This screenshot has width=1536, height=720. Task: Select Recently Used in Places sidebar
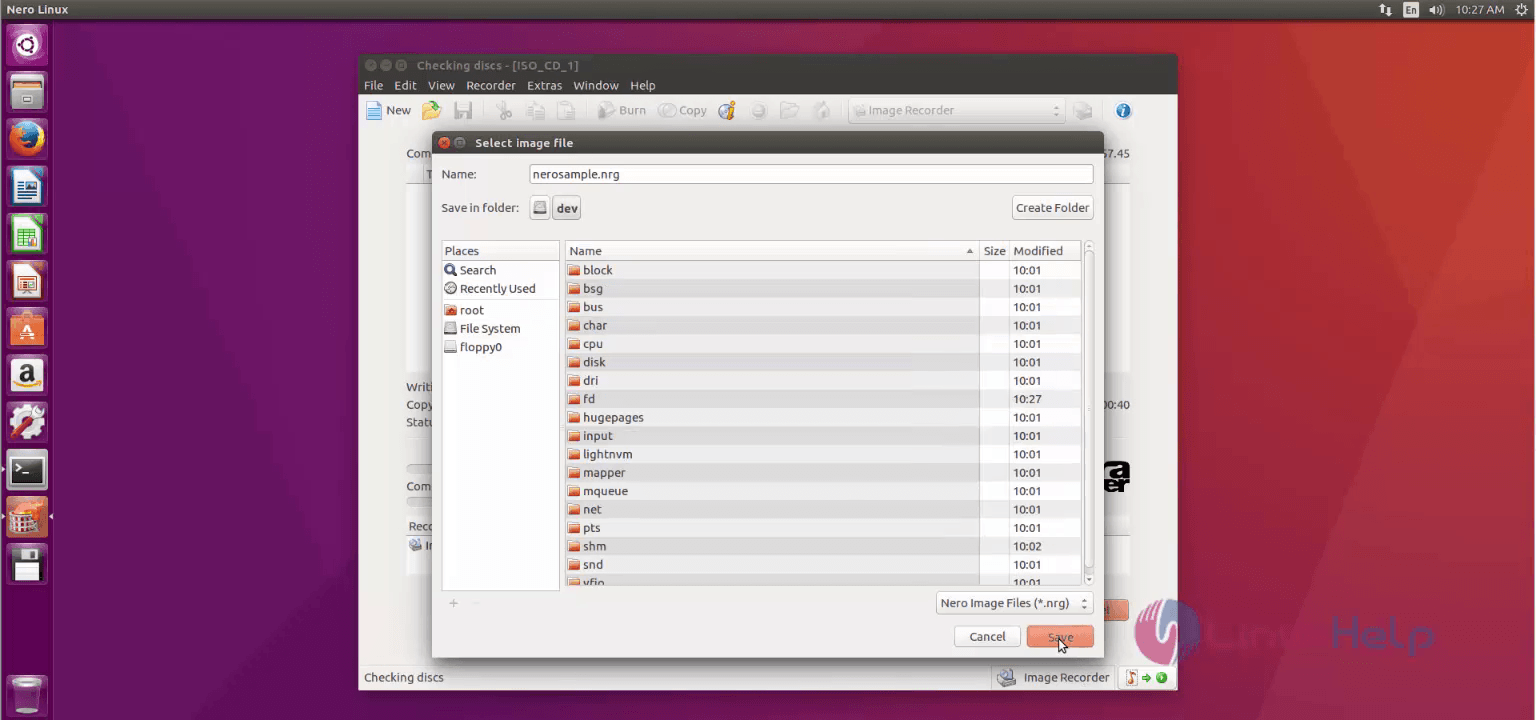[501, 289]
